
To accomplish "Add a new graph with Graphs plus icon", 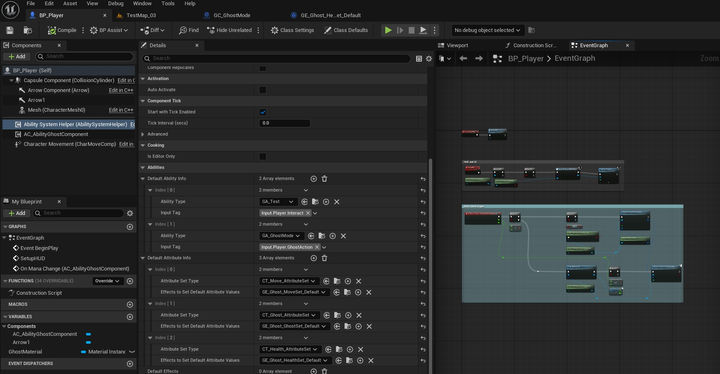I will click(x=130, y=227).
